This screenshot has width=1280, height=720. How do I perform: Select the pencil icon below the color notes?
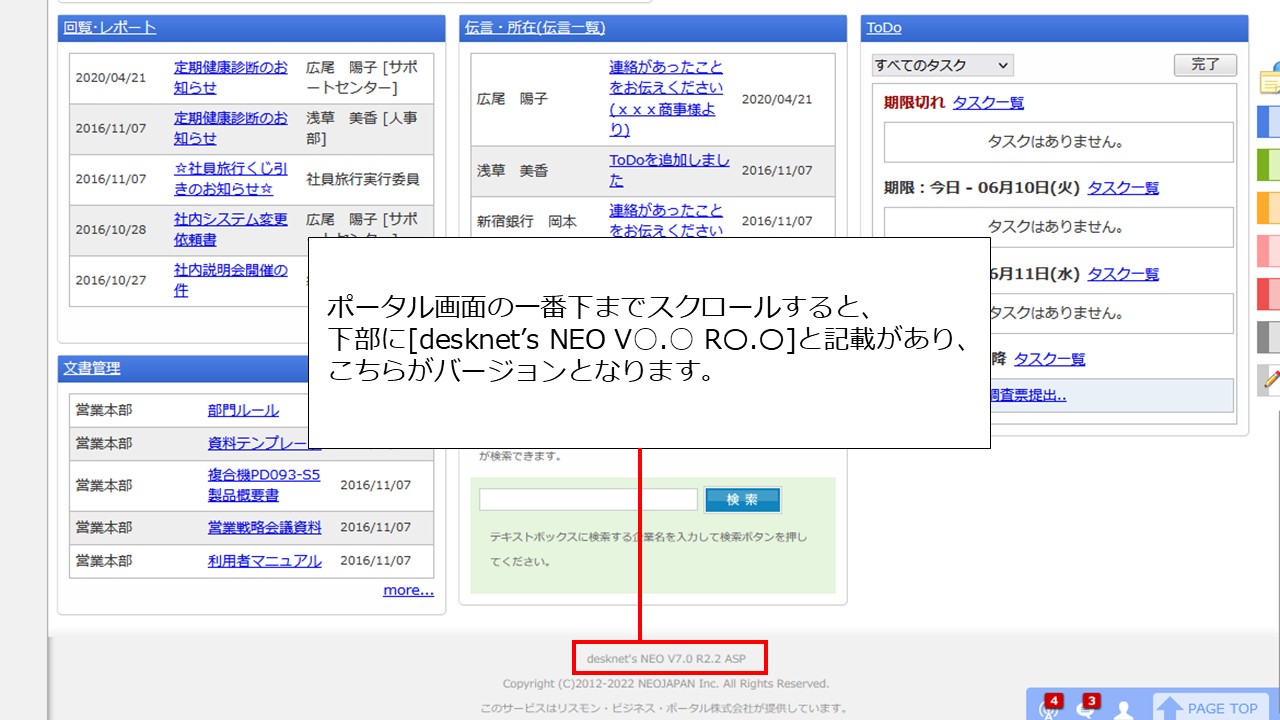tap(1270, 380)
